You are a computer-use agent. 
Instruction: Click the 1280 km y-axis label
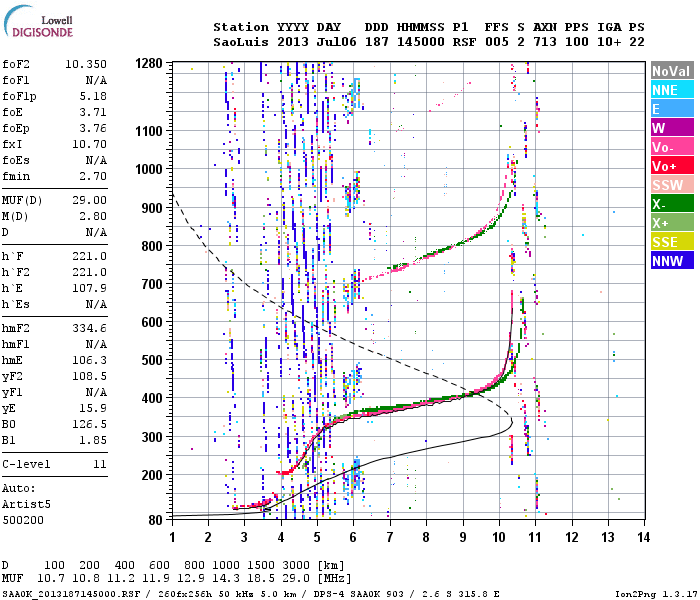pos(149,63)
